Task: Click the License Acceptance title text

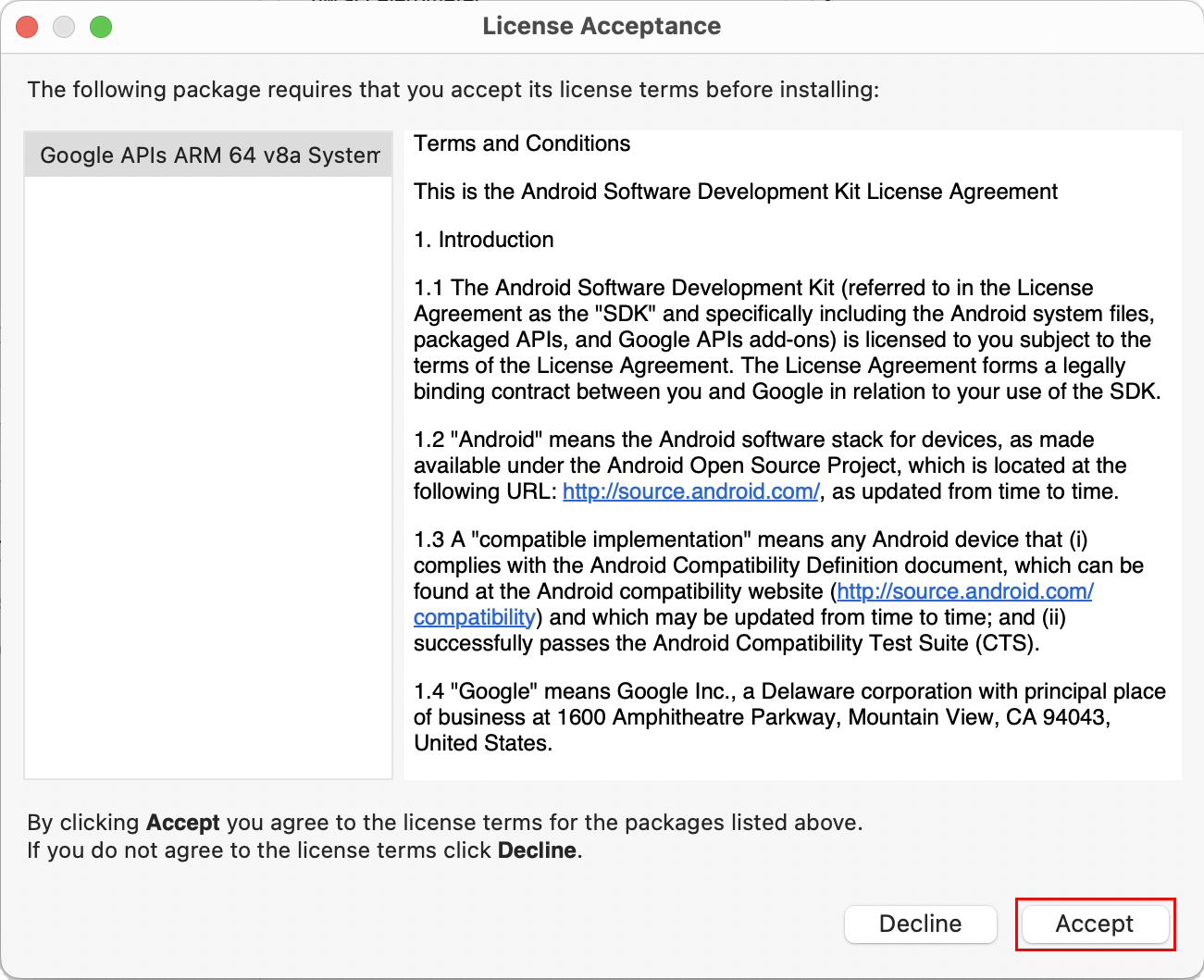Action: pos(602,26)
